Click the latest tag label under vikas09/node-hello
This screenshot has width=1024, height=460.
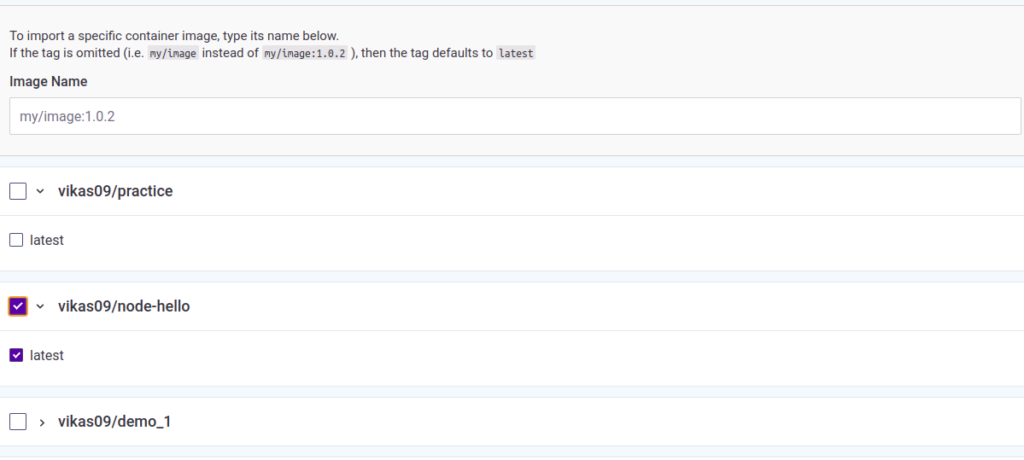point(47,355)
